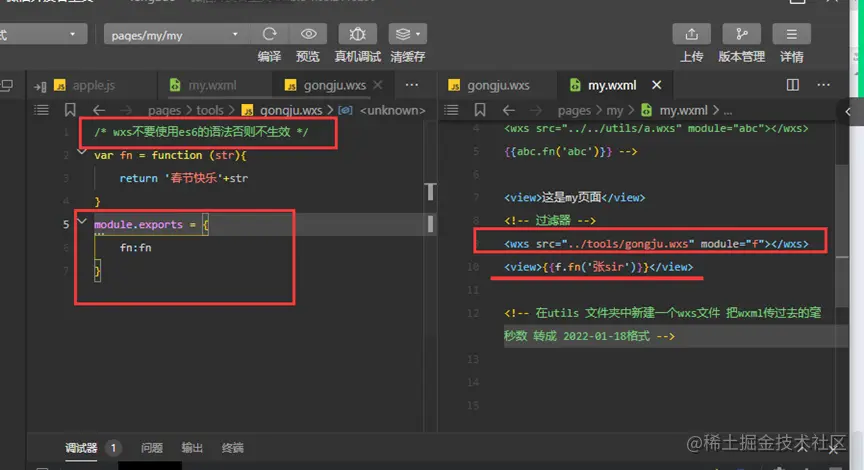The image size is (864, 470).
Task: Click the debugger badge showing 1
Action: (x=113, y=448)
